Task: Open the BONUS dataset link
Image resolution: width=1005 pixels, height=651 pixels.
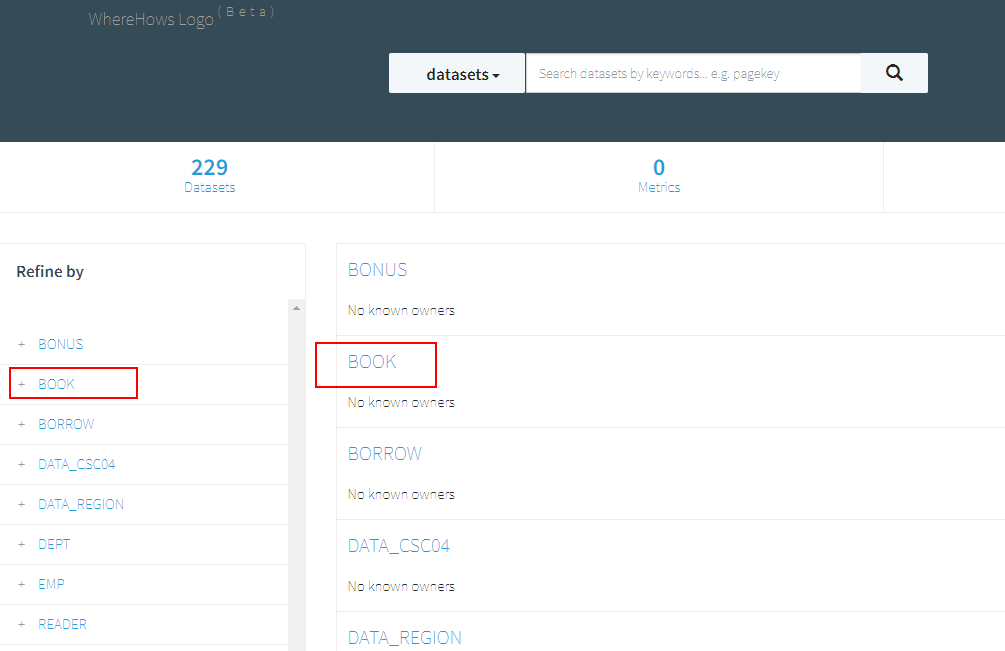Action: point(377,269)
